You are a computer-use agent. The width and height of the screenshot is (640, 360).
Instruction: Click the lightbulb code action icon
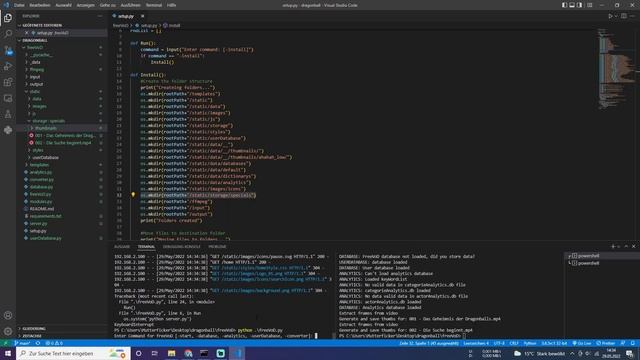point(133,195)
